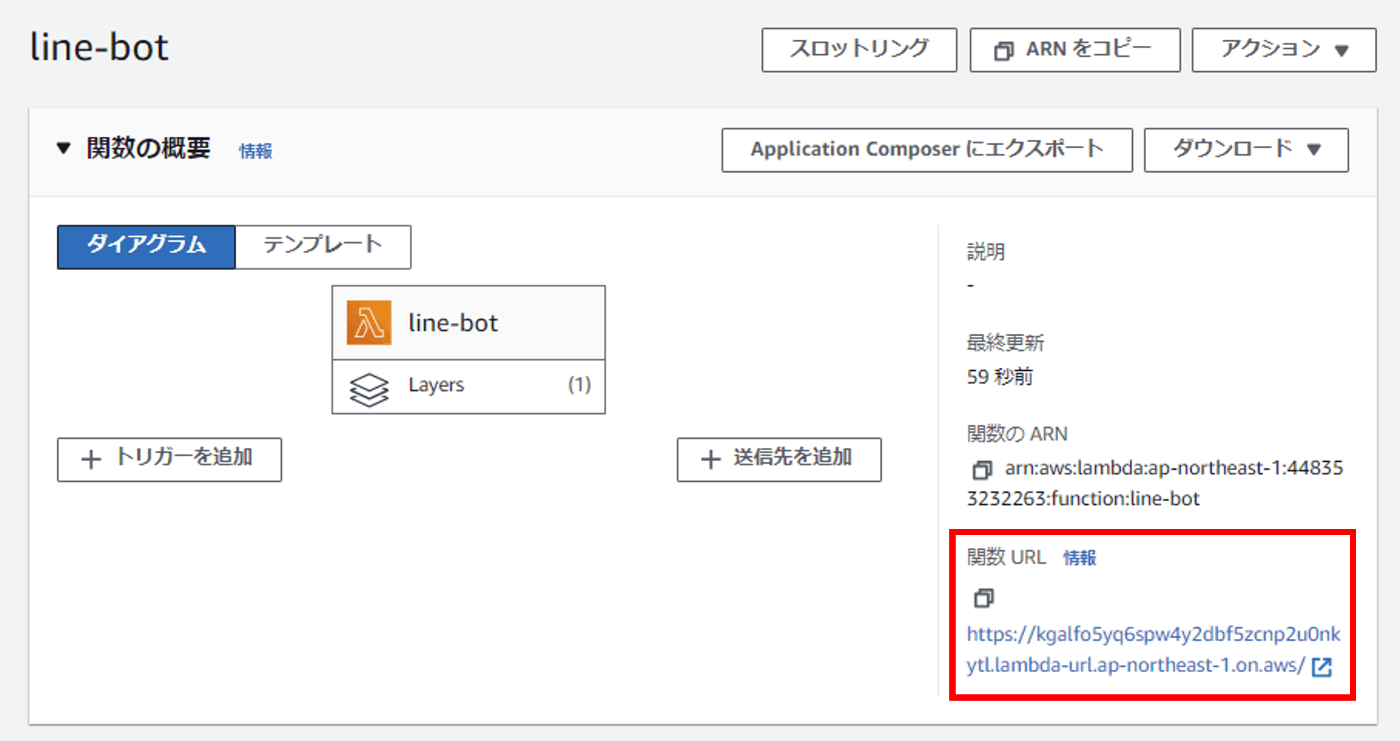Copy the function URL using copy icon
Viewport: 1400px width, 741px height.
[984, 598]
